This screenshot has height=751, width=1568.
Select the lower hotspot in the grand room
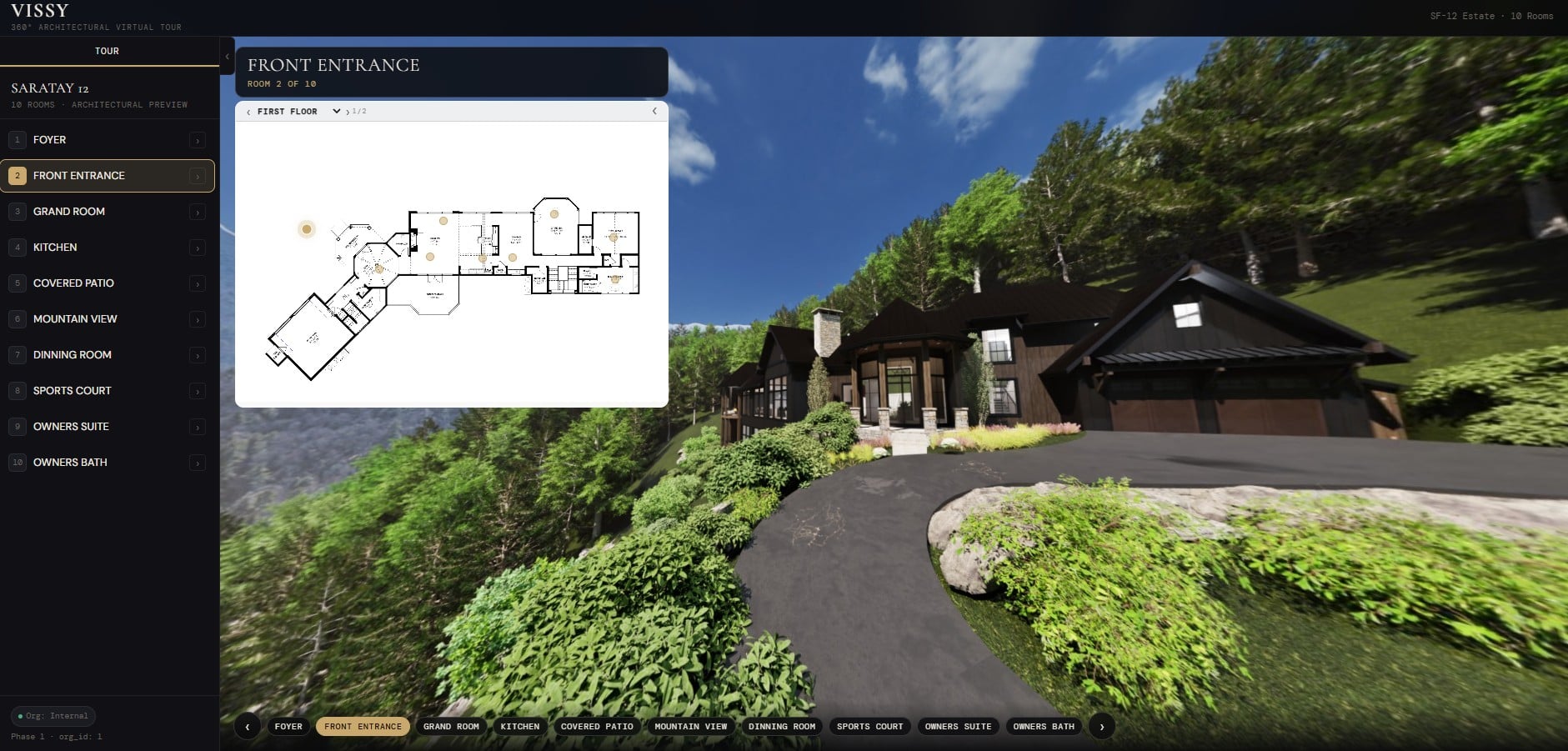(x=430, y=257)
